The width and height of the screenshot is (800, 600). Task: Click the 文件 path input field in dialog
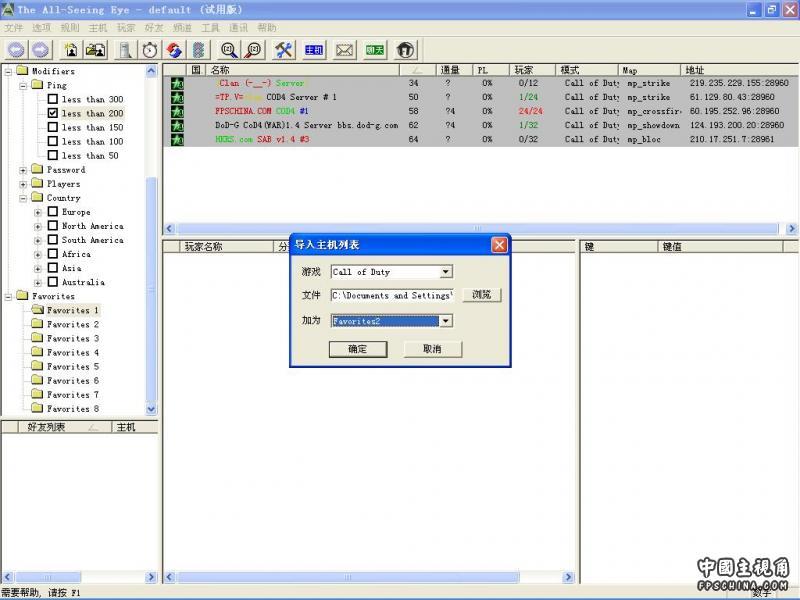coord(392,295)
